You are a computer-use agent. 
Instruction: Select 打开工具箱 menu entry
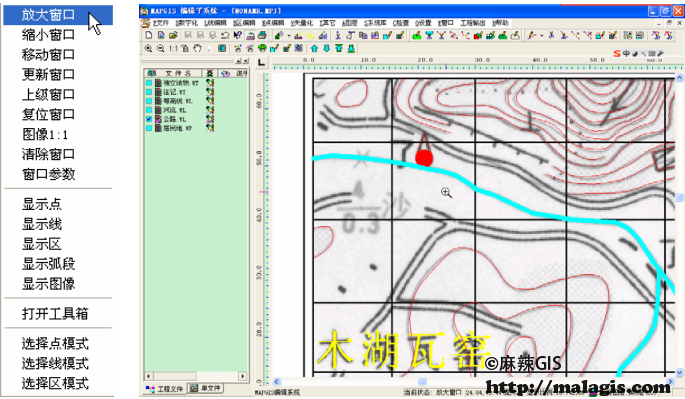point(55,313)
